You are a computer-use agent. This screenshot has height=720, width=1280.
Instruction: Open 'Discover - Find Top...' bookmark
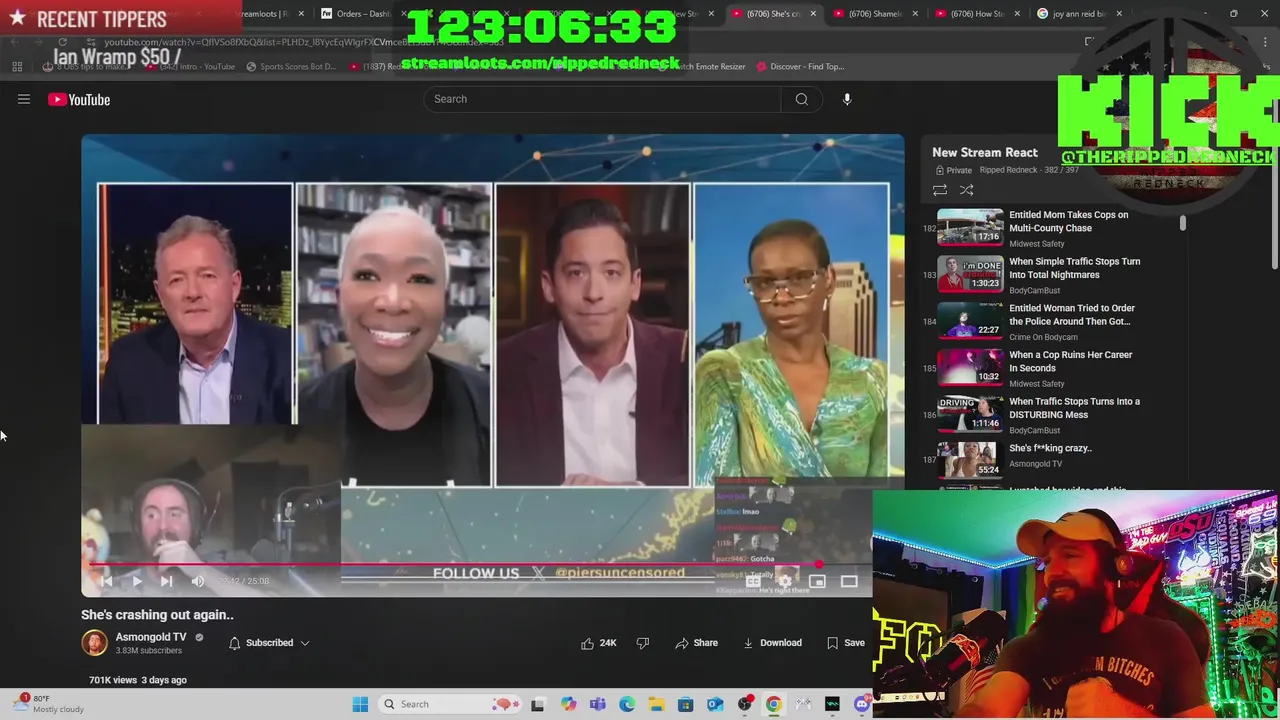tap(801, 67)
